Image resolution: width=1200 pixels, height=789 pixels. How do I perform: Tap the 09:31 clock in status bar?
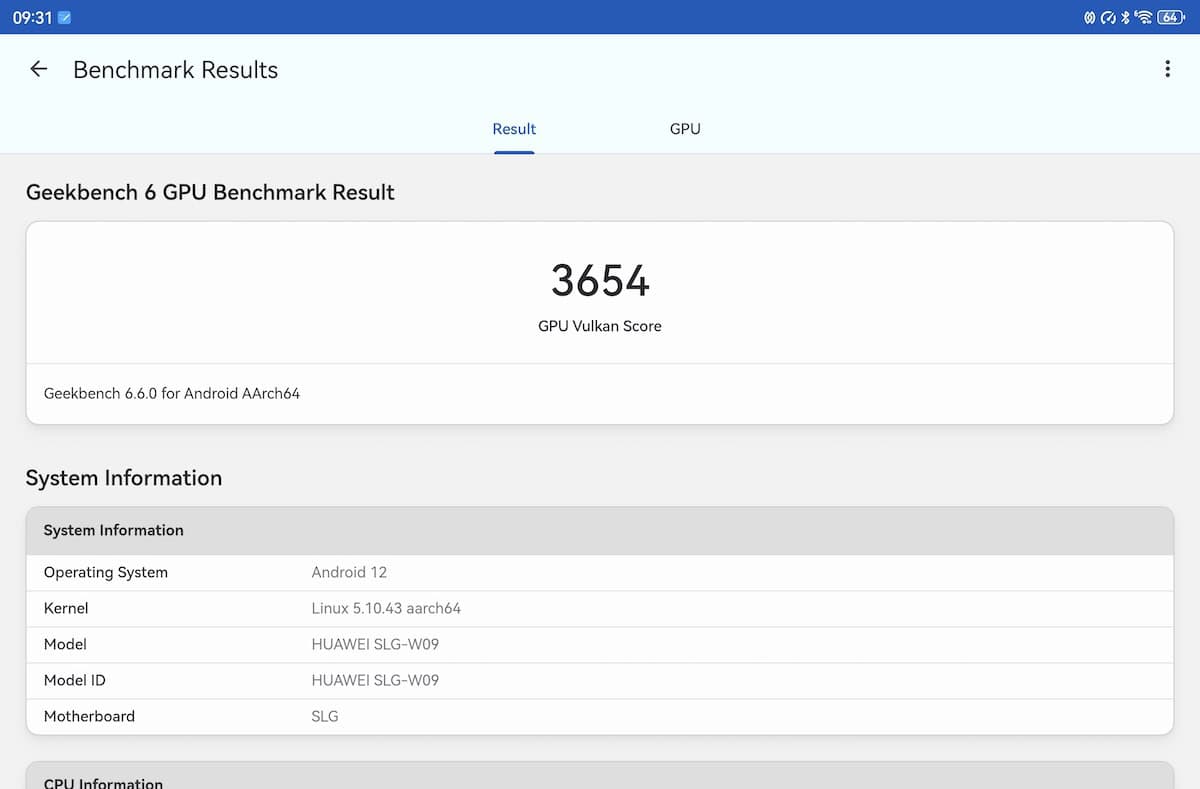click(x=32, y=18)
